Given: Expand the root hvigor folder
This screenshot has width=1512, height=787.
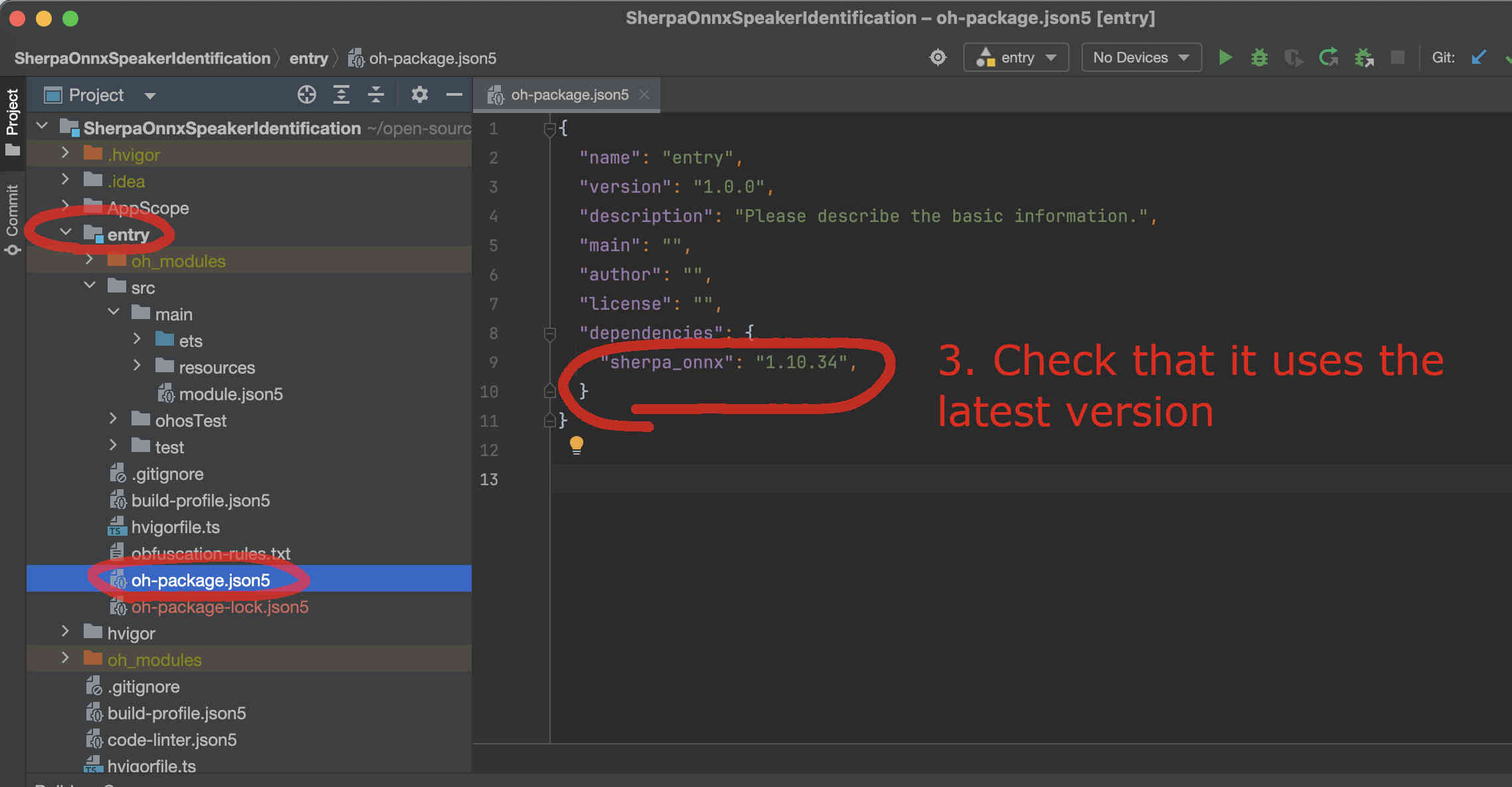Looking at the screenshot, I should pos(65,631).
